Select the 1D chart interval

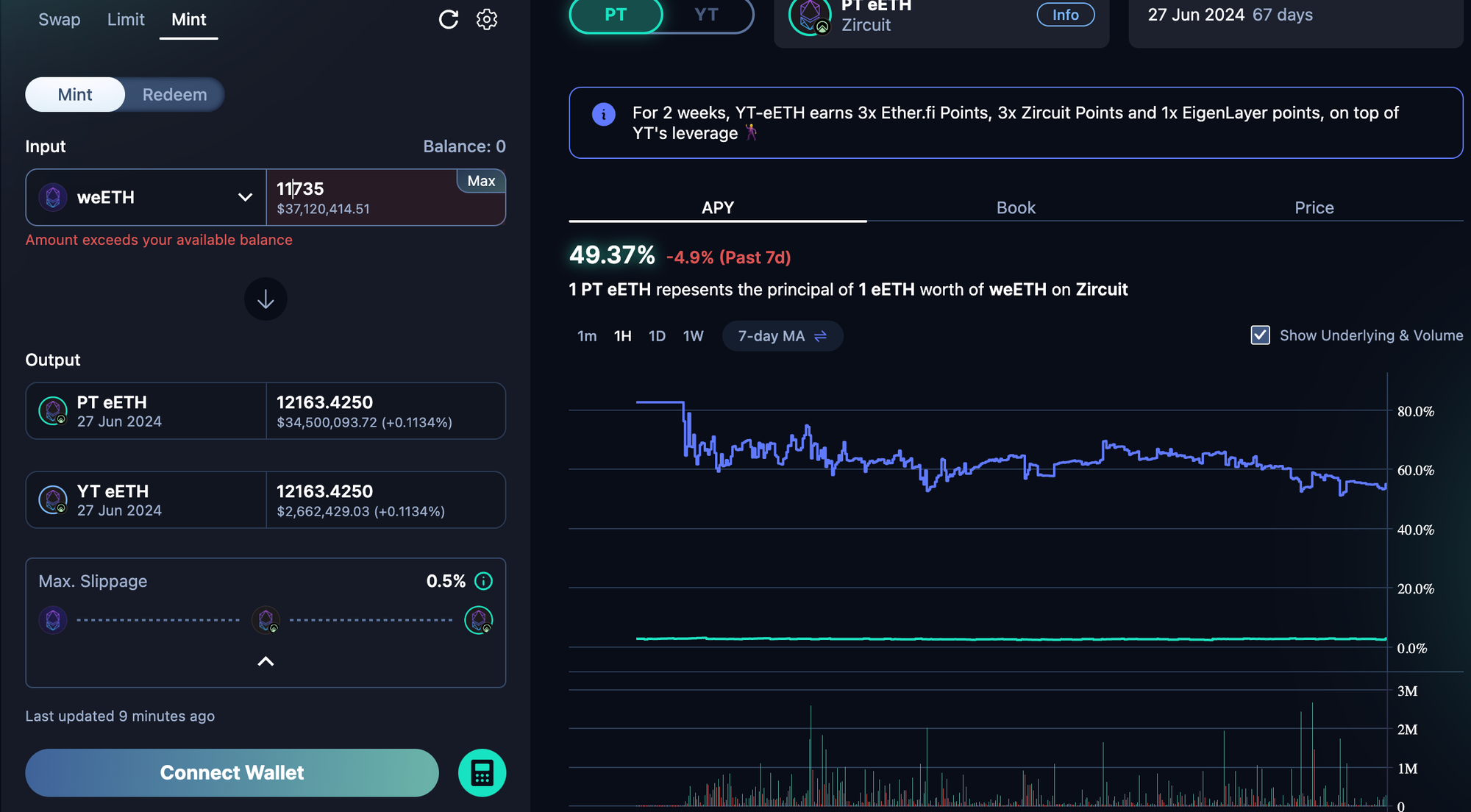tap(657, 336)
